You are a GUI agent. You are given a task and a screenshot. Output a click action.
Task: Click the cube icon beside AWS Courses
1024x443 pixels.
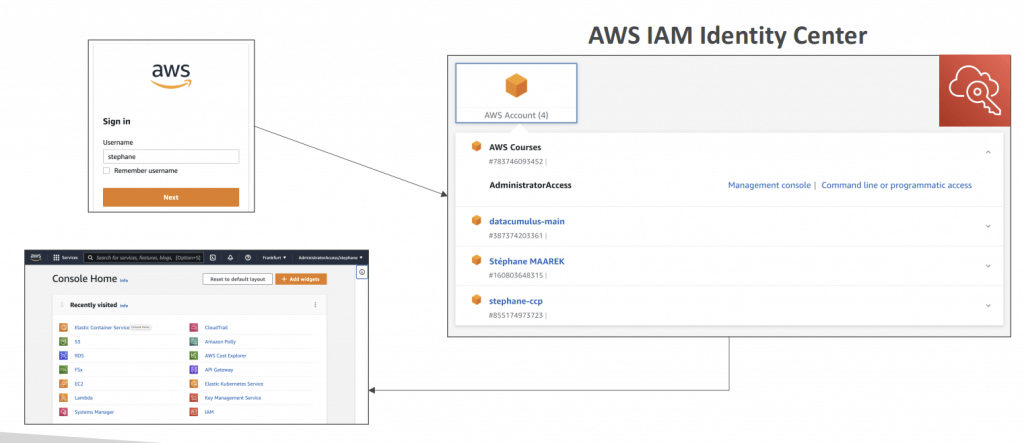477,146
